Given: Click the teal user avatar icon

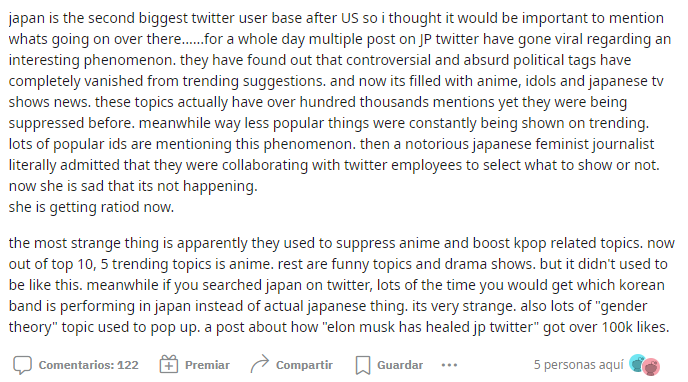Looking at the screenshot, I should (x=636, y=363).
